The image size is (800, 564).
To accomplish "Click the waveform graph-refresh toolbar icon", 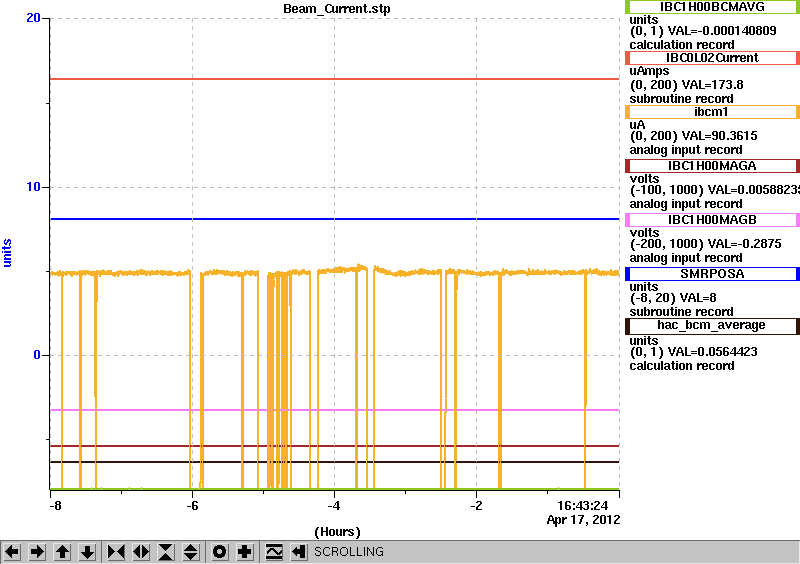I will (x=274, y=552).
